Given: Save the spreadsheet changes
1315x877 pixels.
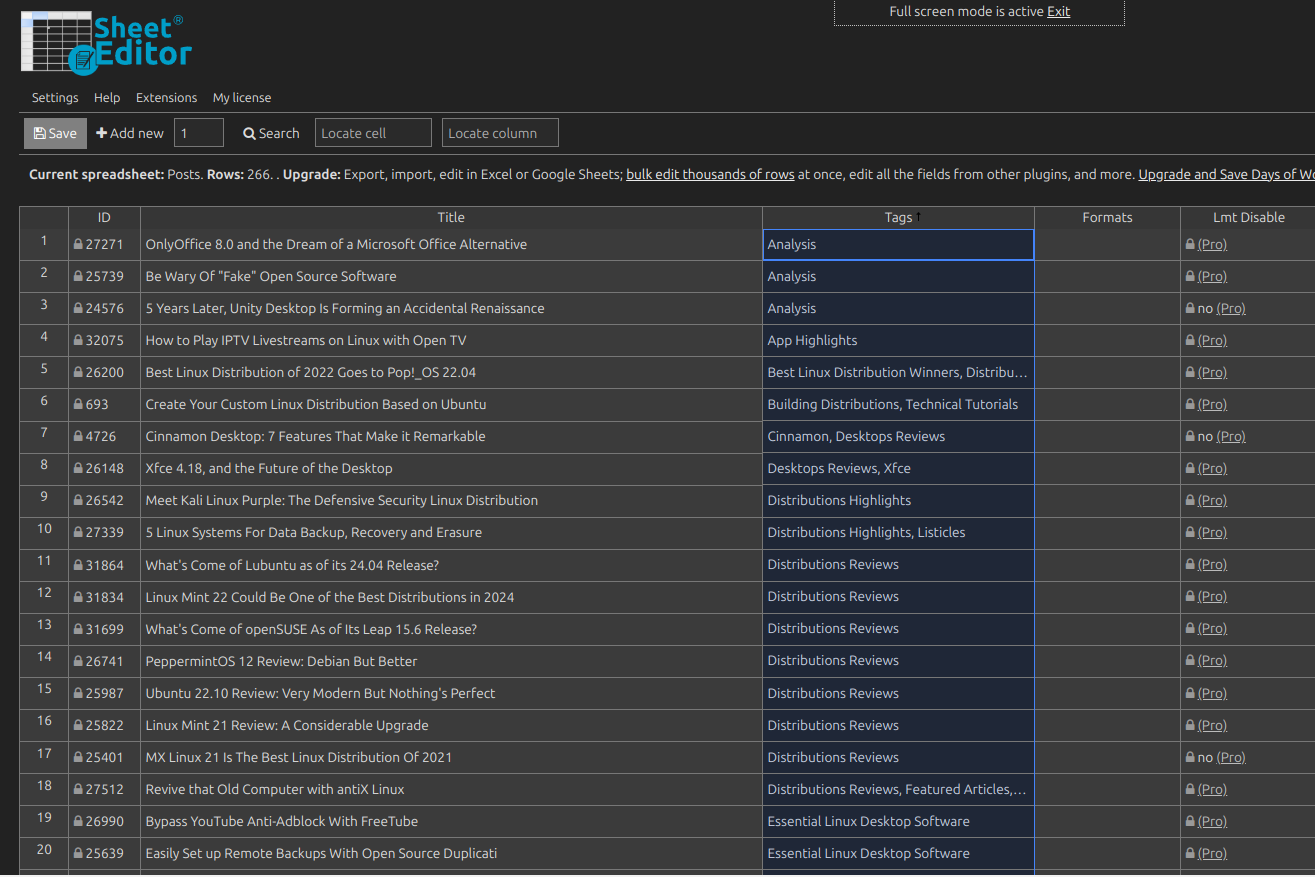Looking at the screenshot, I should [55, 133].
